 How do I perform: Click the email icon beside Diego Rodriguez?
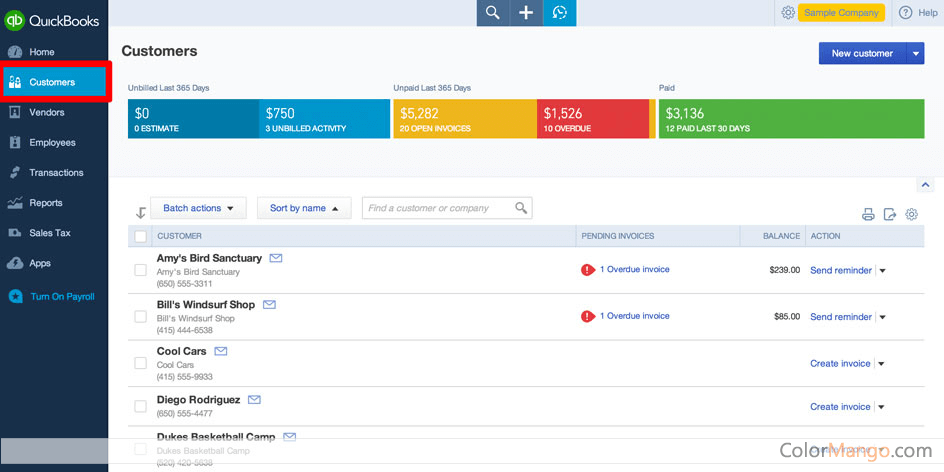point(254,399)
